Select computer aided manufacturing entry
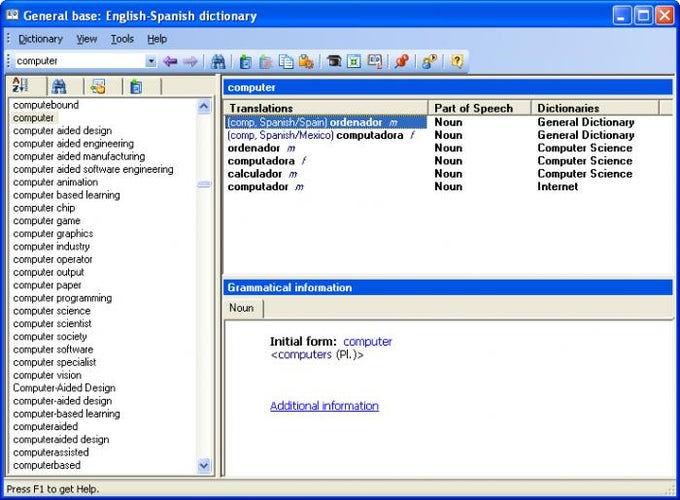This screenshot has width=680, height=500. point(79,156)
